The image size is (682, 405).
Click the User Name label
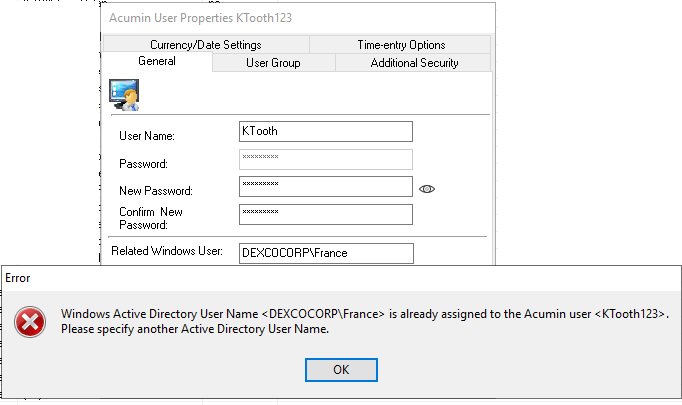(147, 136)
